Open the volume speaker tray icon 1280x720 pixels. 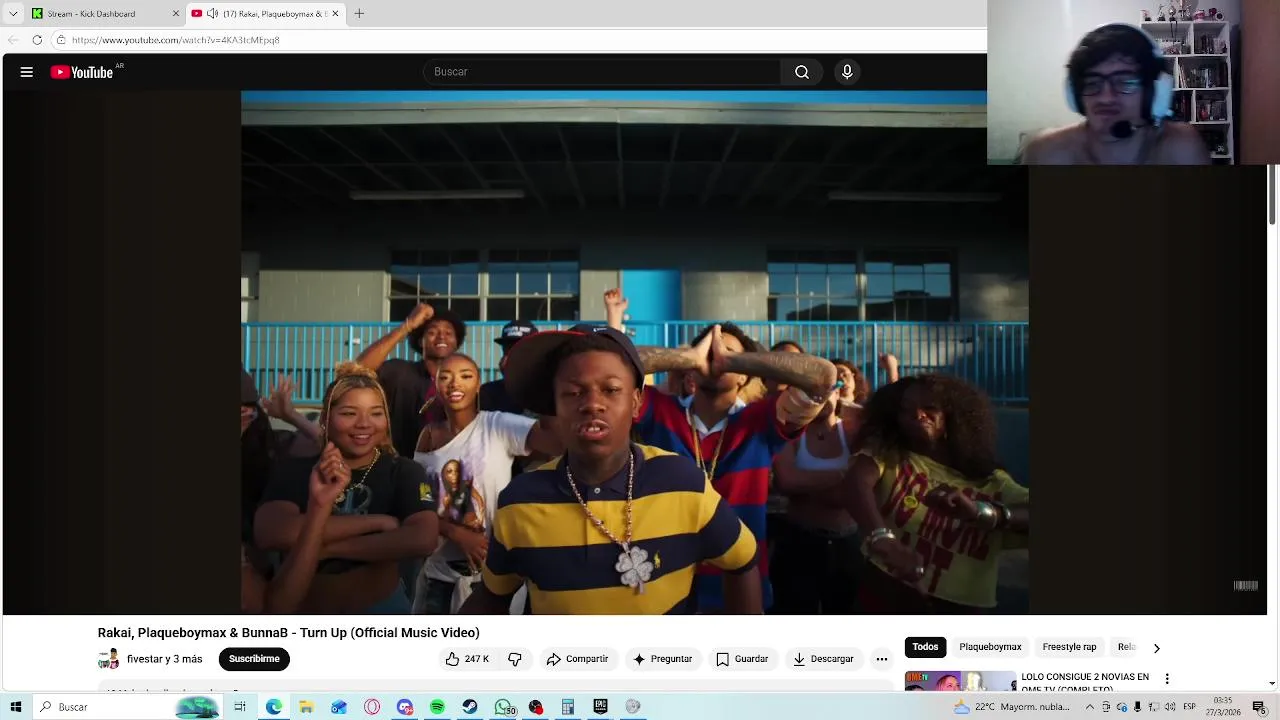(1170, 707)
